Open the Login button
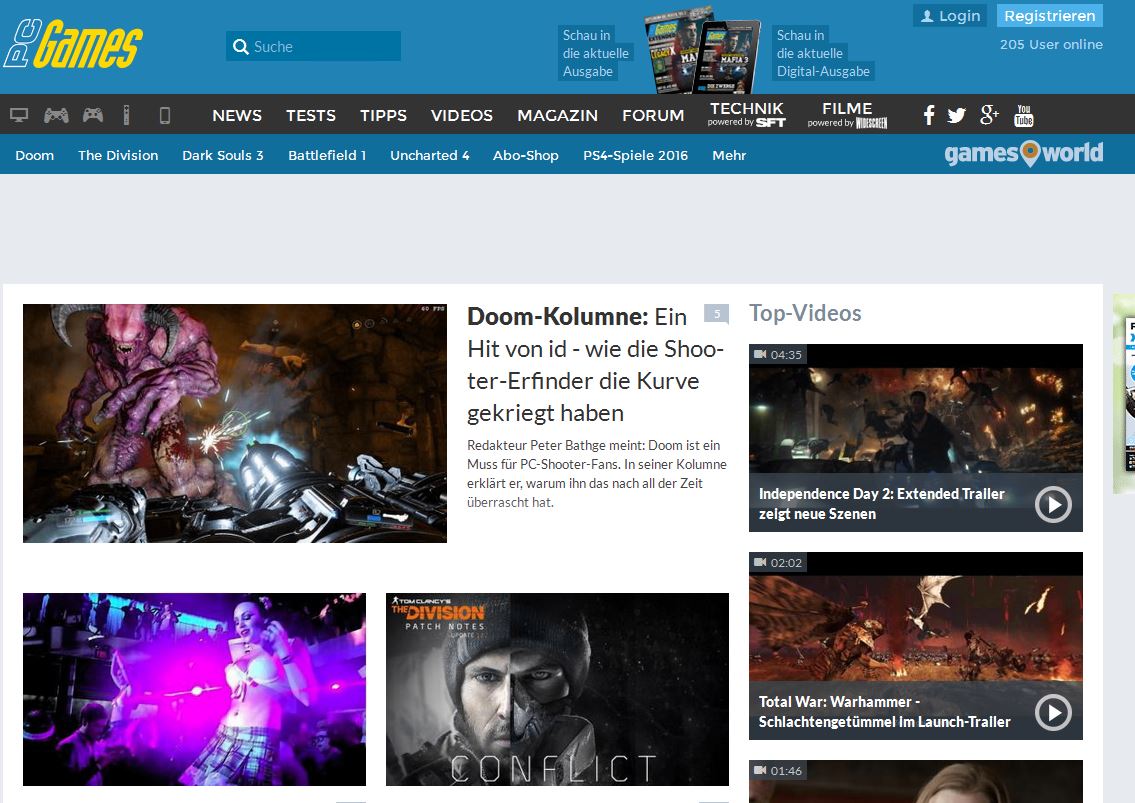The height and width of the screenshot is (803, 1135). pyautogui.click(x=950, y=16)
